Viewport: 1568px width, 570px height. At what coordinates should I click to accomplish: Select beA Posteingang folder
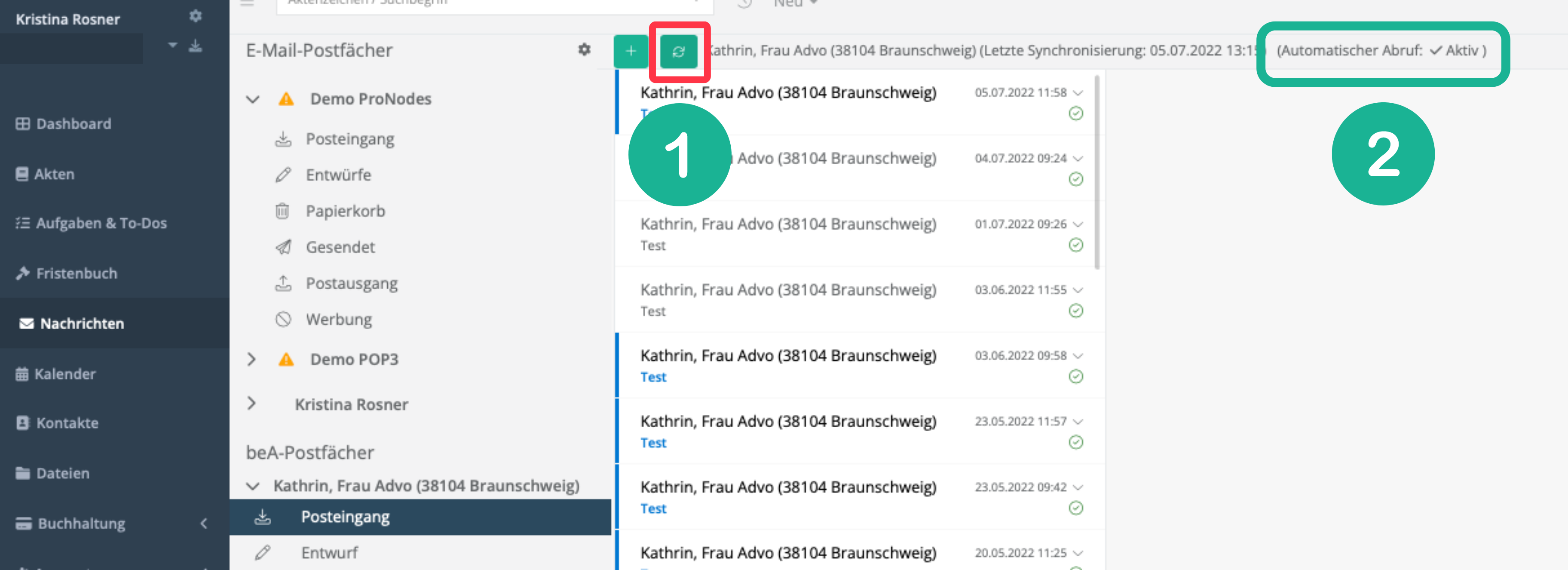click(x=345, y=517)
